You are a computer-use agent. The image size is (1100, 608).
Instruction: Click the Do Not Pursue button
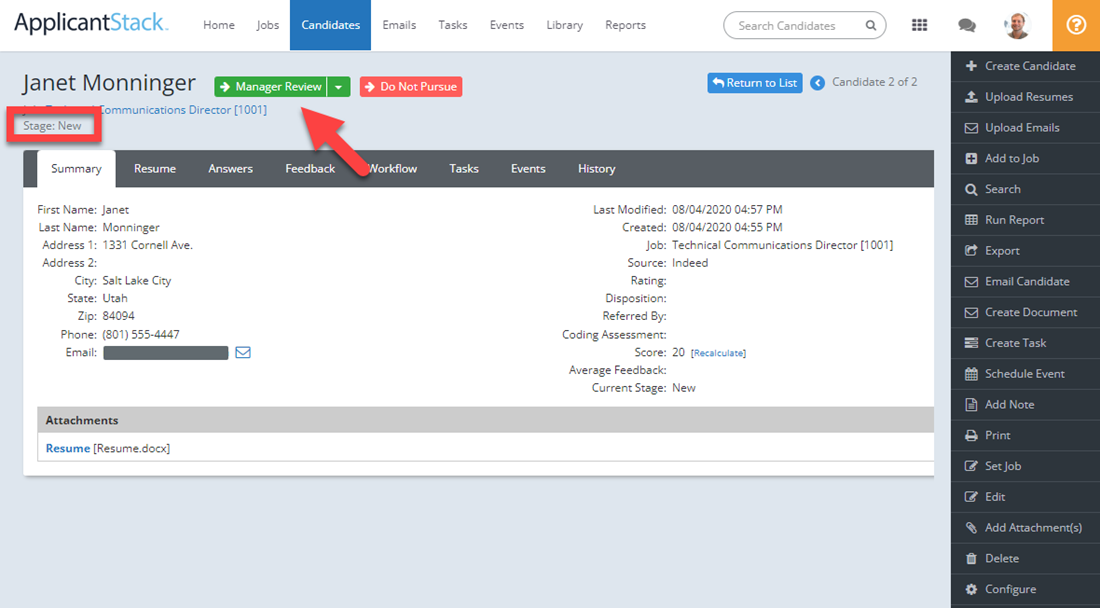(x=411, y=87)
